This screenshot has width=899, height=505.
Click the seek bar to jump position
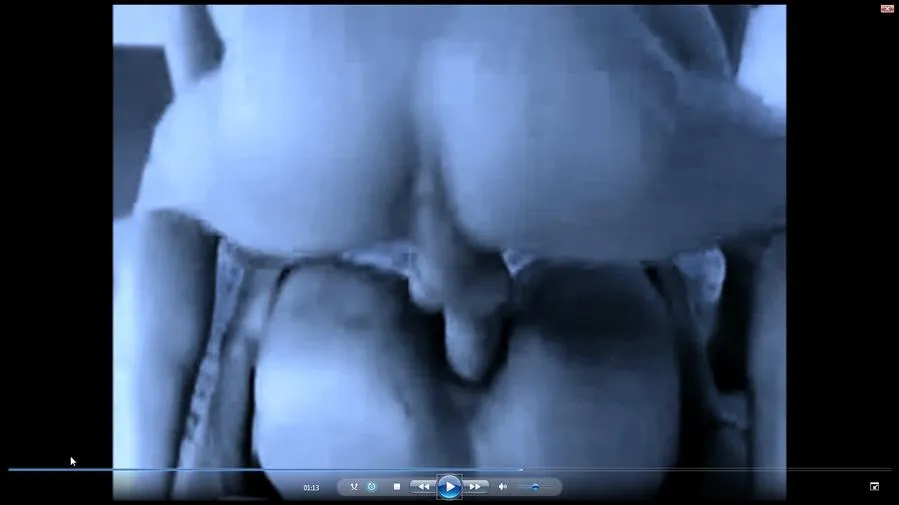point(450,469)
